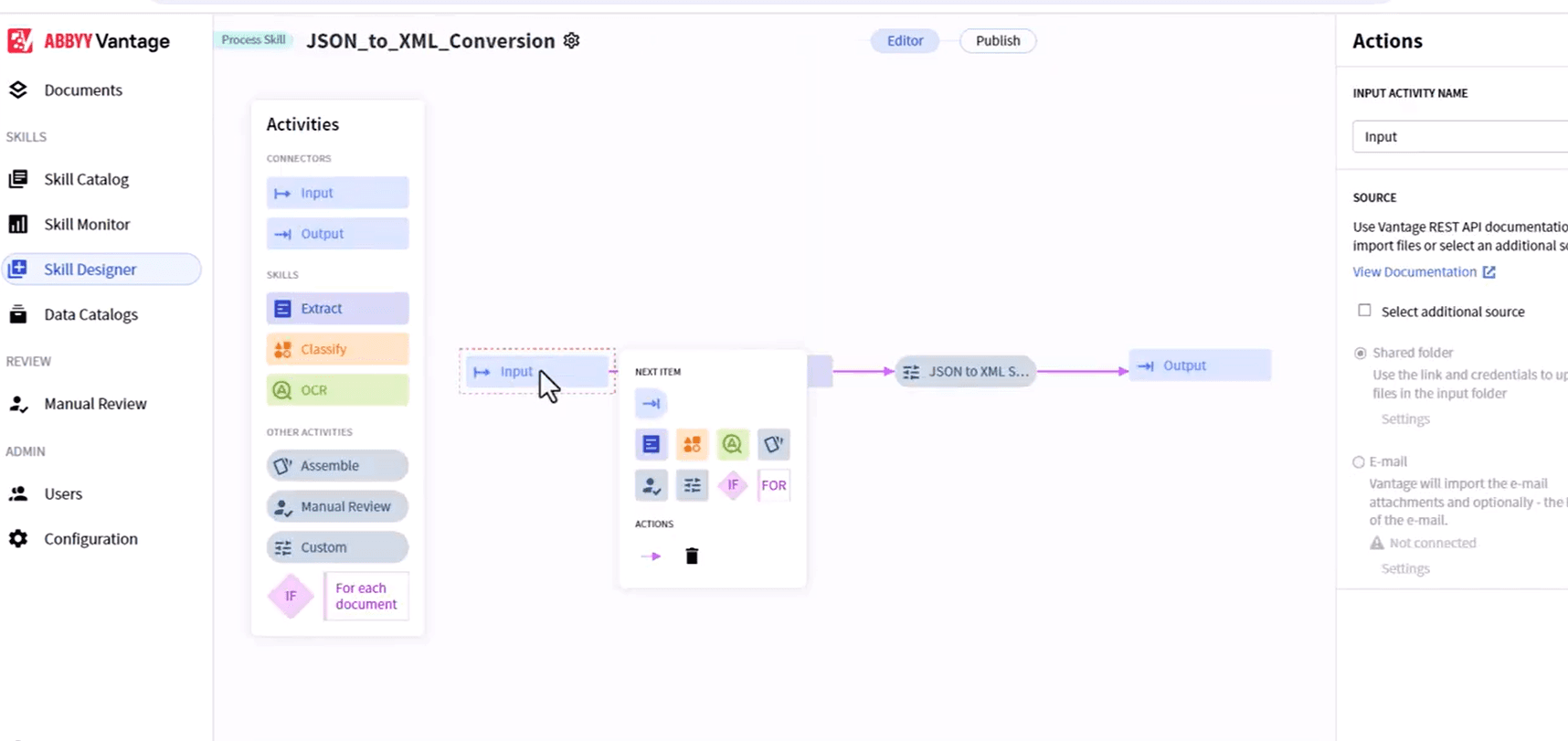
Task: Edit the Input Activity Name field
Action: [x=1460, y=136]
